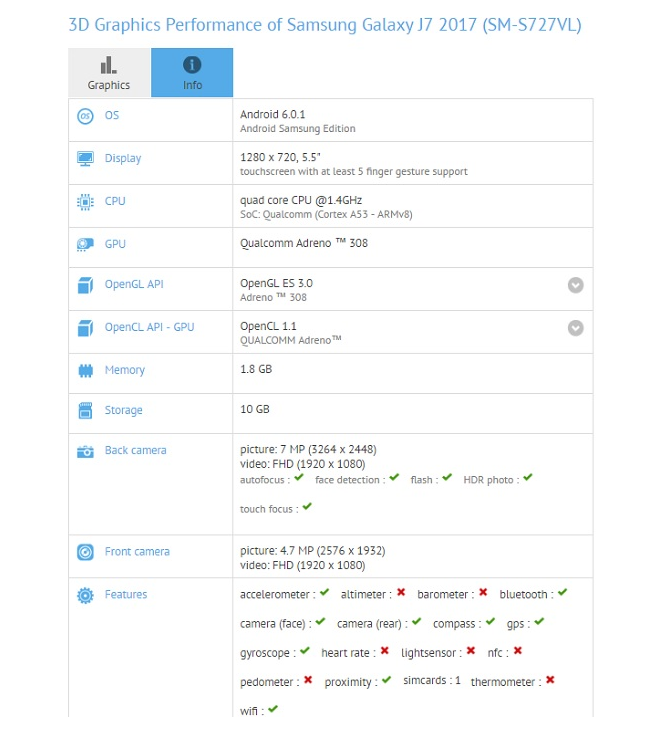
Task: Click the altimeter red cross
Action: [401, 592]
